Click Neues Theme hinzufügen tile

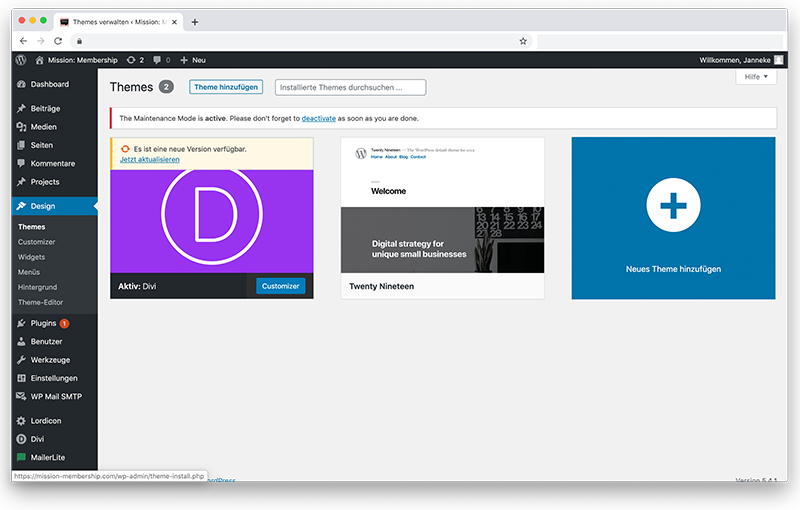pos(673,218)
